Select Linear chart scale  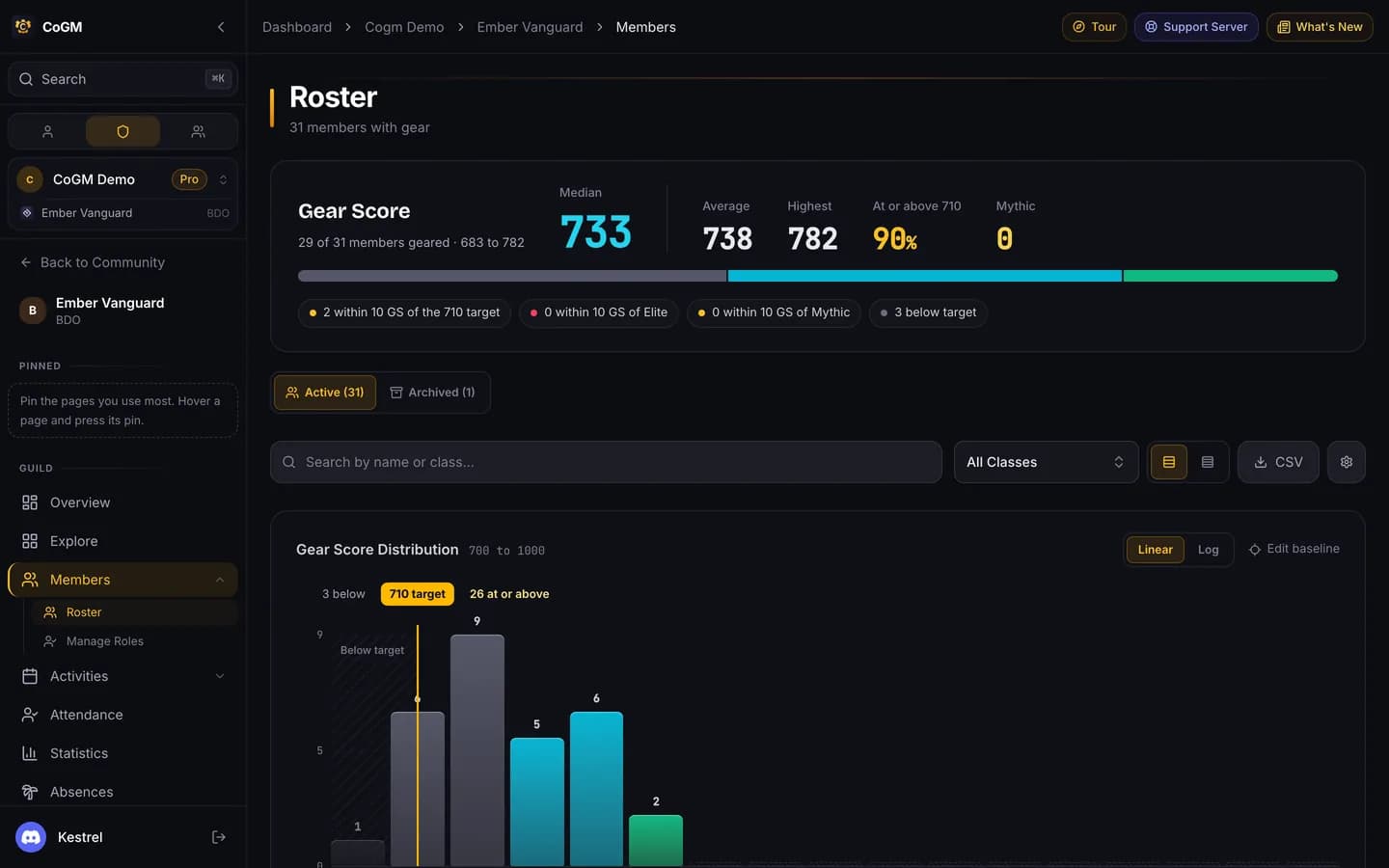point(1155,550)
